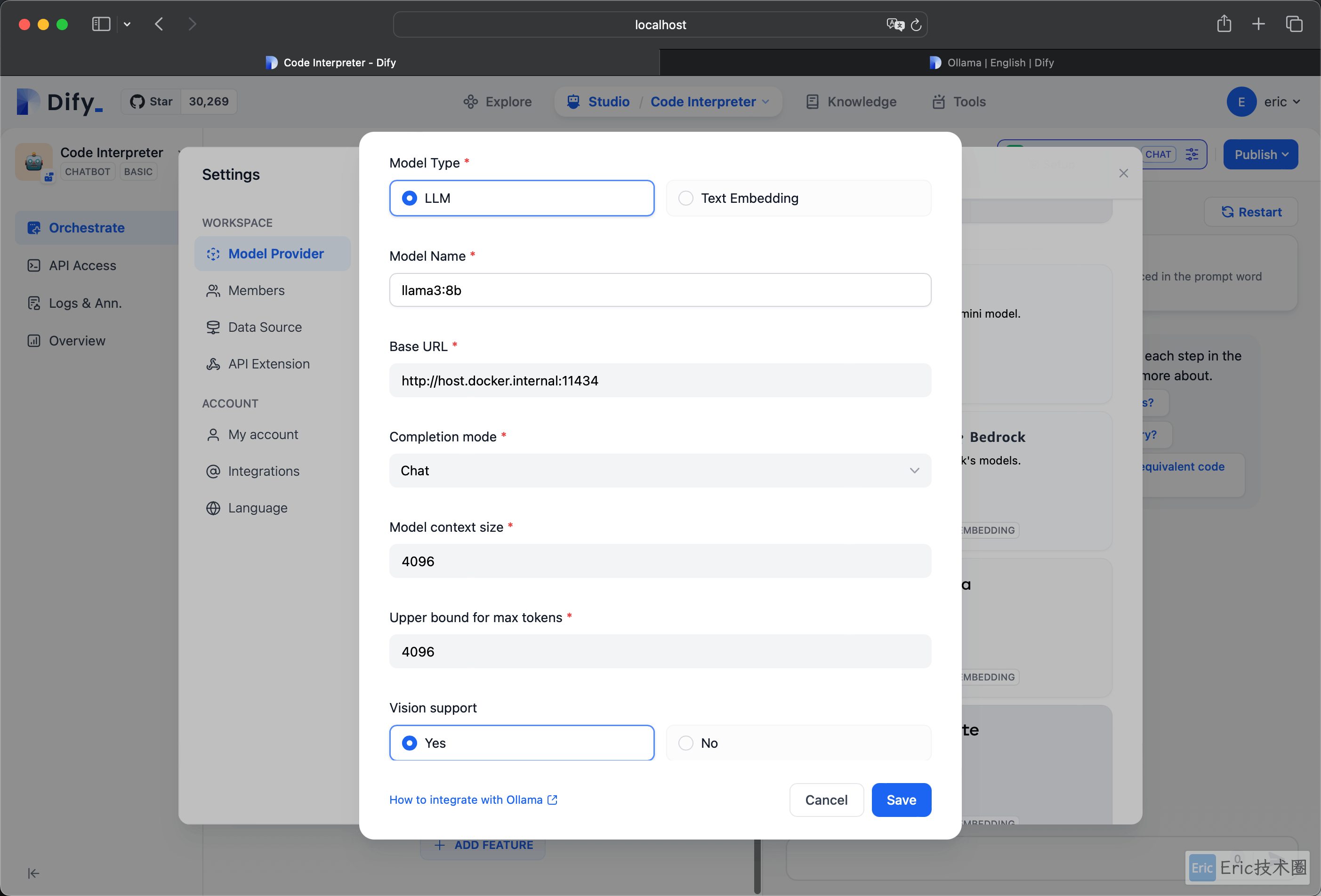This screenshot has height=896, width=1321.
Task: Click the 30,269 star count
Action: tap(209, 102)
